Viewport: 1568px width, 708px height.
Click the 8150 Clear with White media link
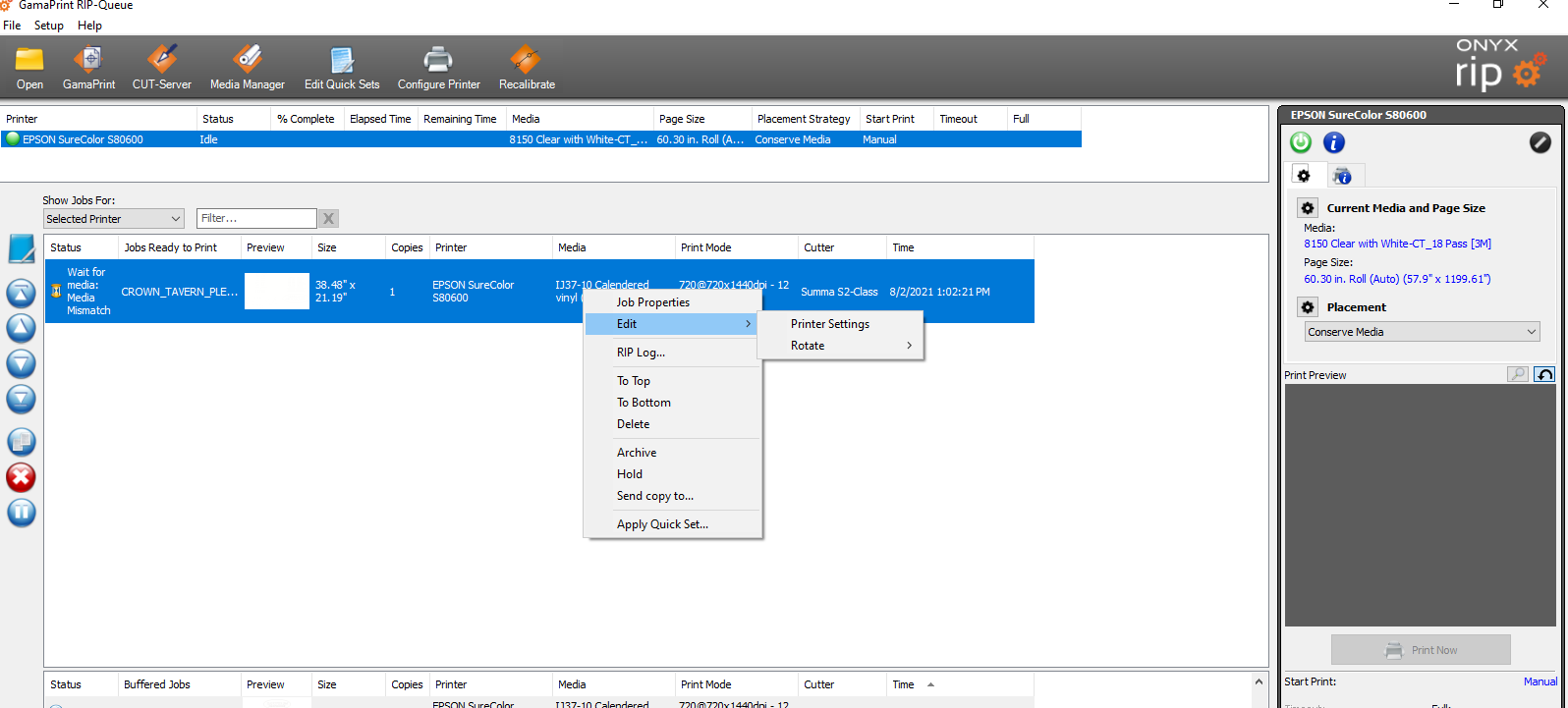1397,244
